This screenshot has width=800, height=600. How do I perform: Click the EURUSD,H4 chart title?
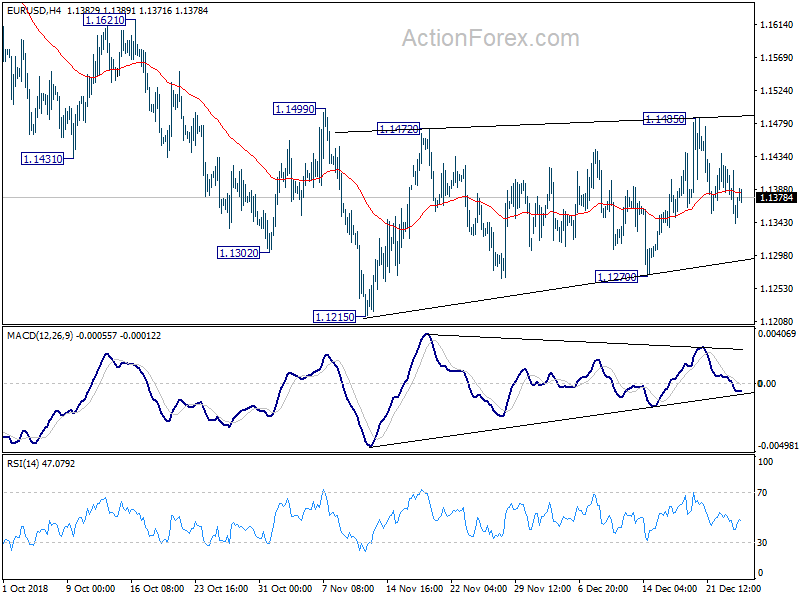pyautogui.click(x=34, y=10)
